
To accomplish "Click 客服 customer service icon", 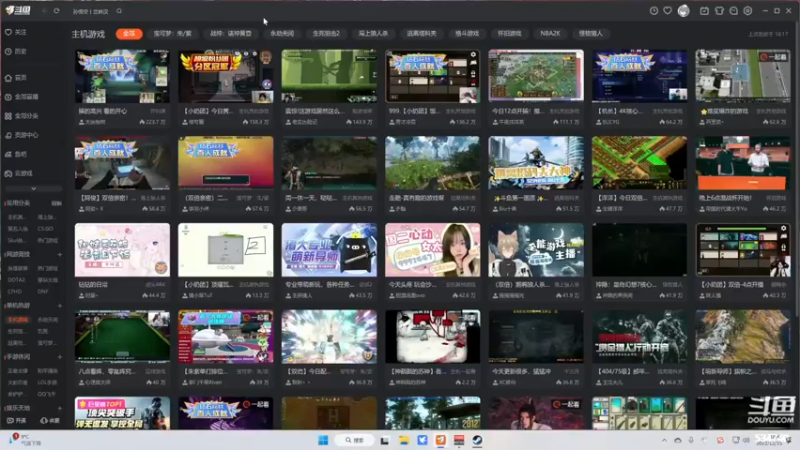I will pos(50,420).
